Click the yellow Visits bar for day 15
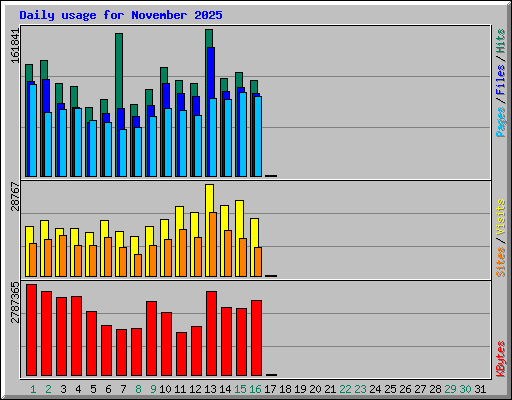This screenshot has height=400, width=512. (x=240, y=219)
